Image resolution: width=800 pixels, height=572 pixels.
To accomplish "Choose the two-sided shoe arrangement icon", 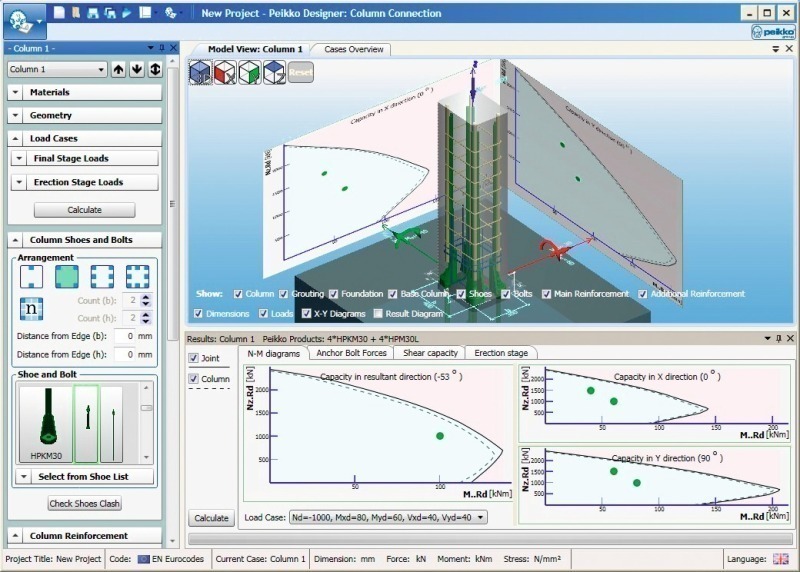I will pos(31,276).
